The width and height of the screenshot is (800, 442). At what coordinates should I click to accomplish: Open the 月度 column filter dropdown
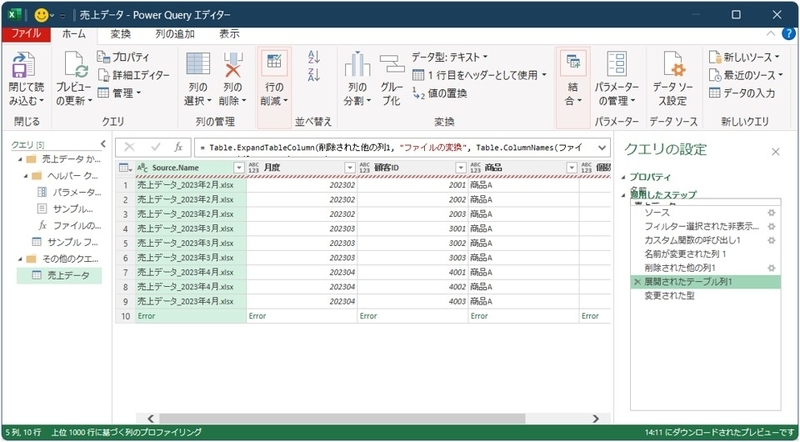pos(350,167)
